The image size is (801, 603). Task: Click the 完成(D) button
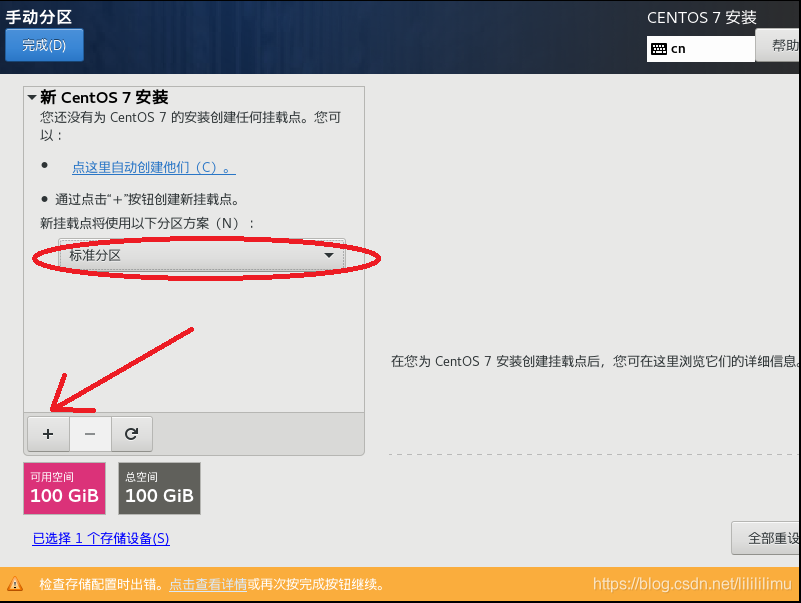tap(44, 45)
